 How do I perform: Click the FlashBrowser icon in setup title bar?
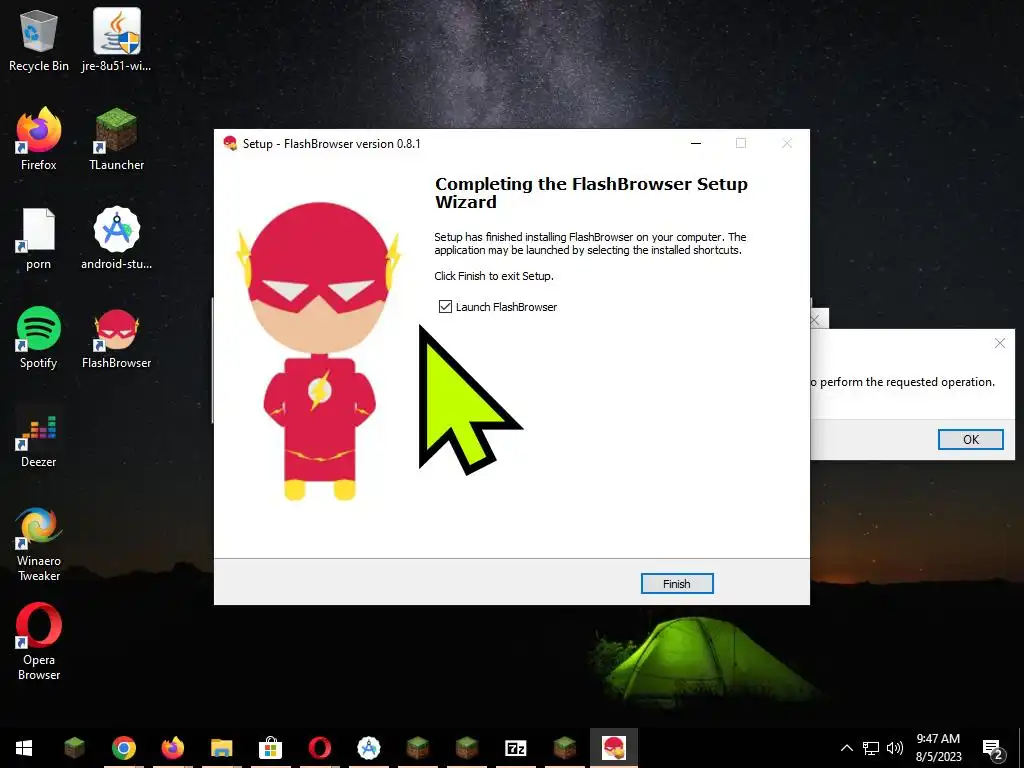point(230,144)
